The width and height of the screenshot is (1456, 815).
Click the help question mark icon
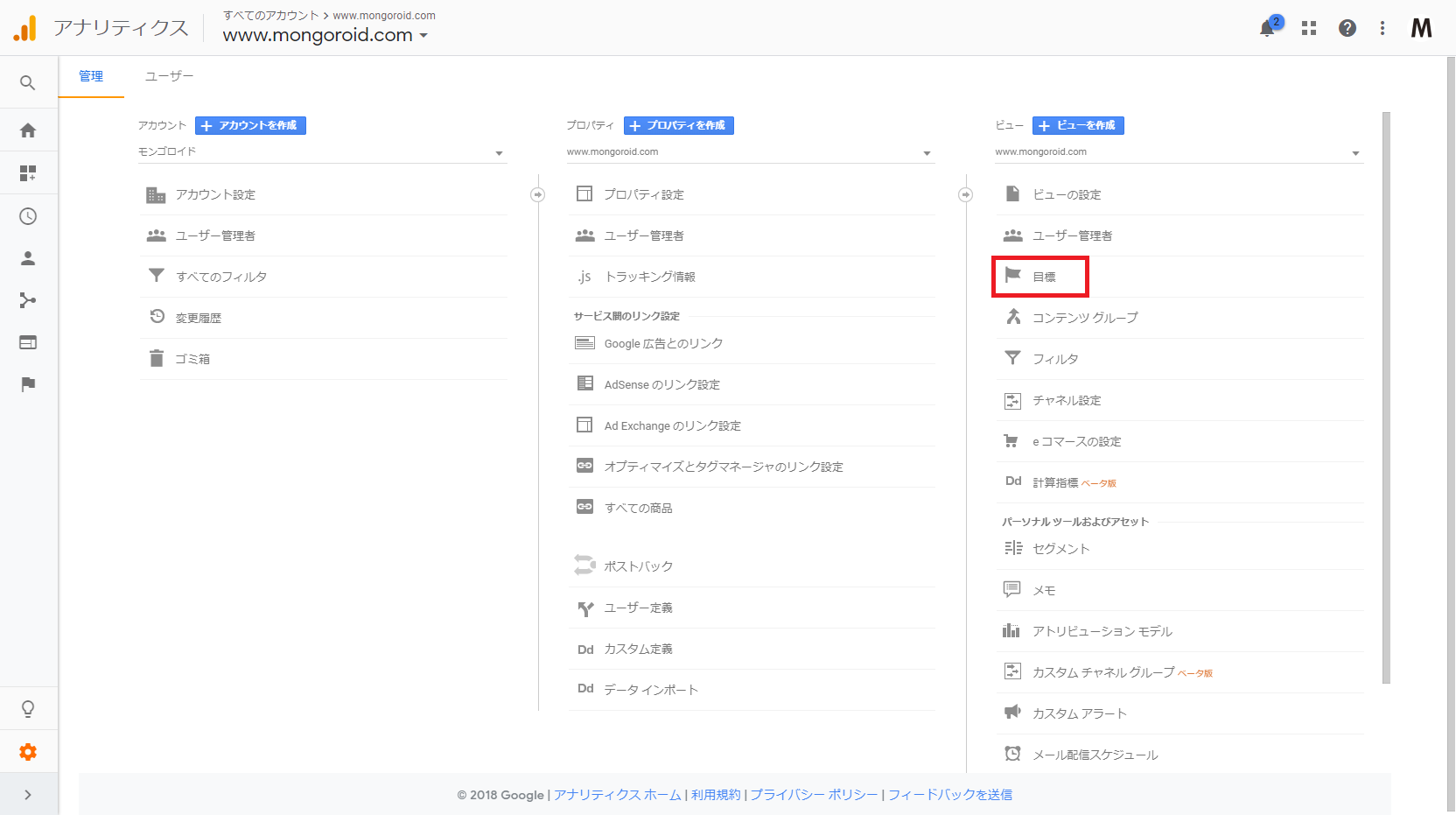point(1347,29)
